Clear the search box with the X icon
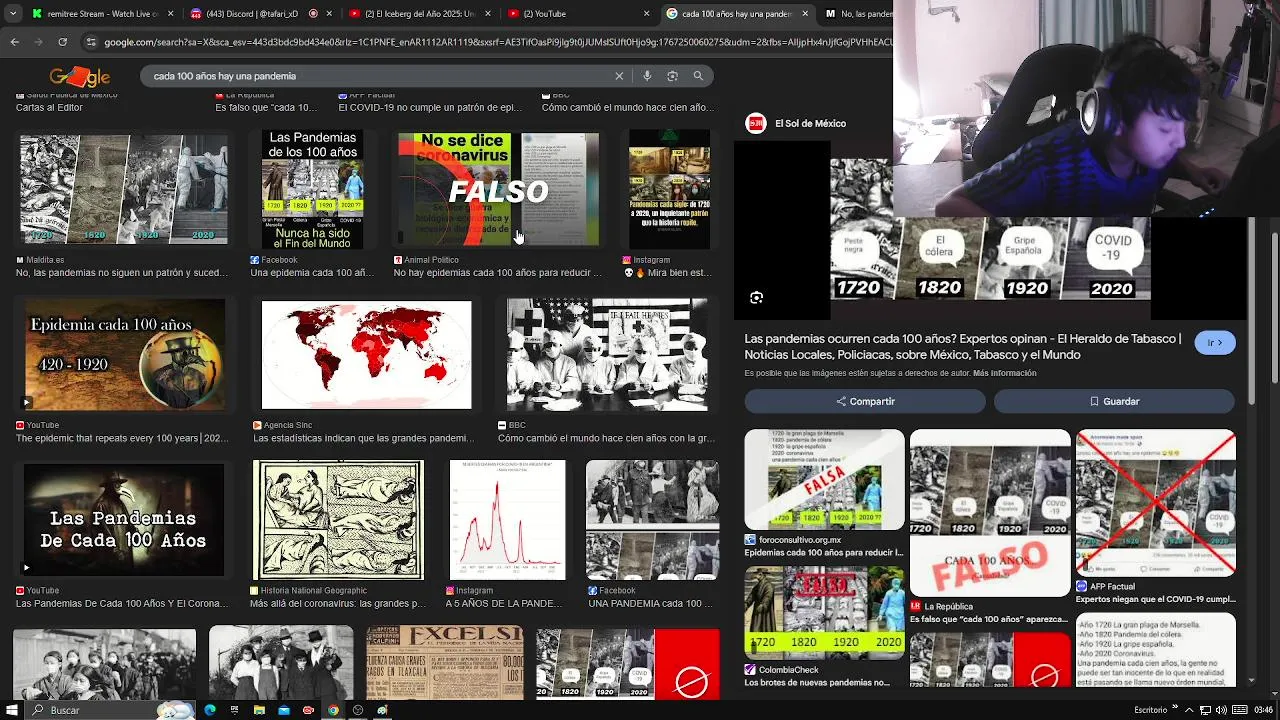Screen dimensions: 1280x720 coord(619,76)
